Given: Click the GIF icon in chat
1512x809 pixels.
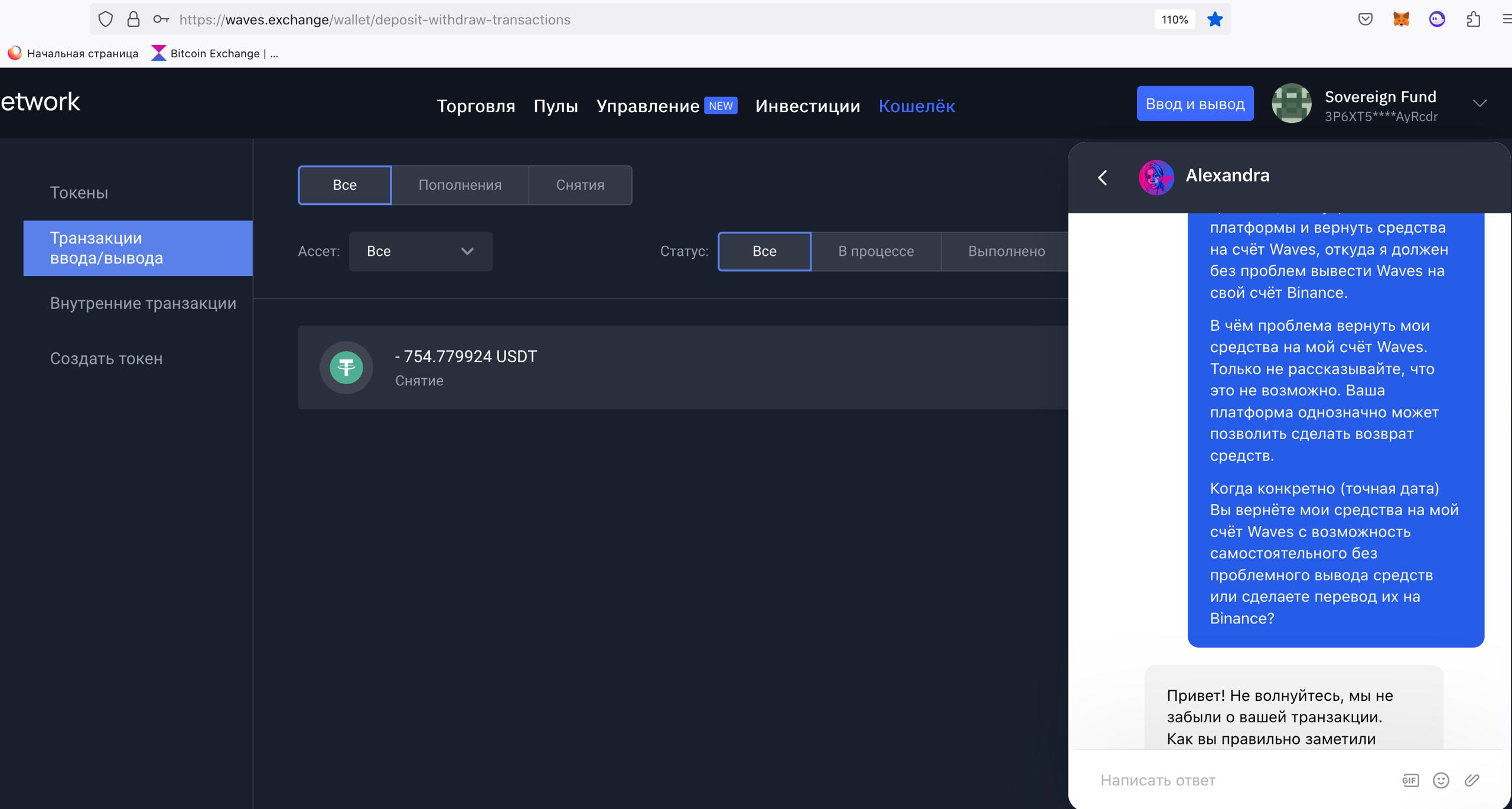Looking at the screenshot, I should coord(1410,781).
